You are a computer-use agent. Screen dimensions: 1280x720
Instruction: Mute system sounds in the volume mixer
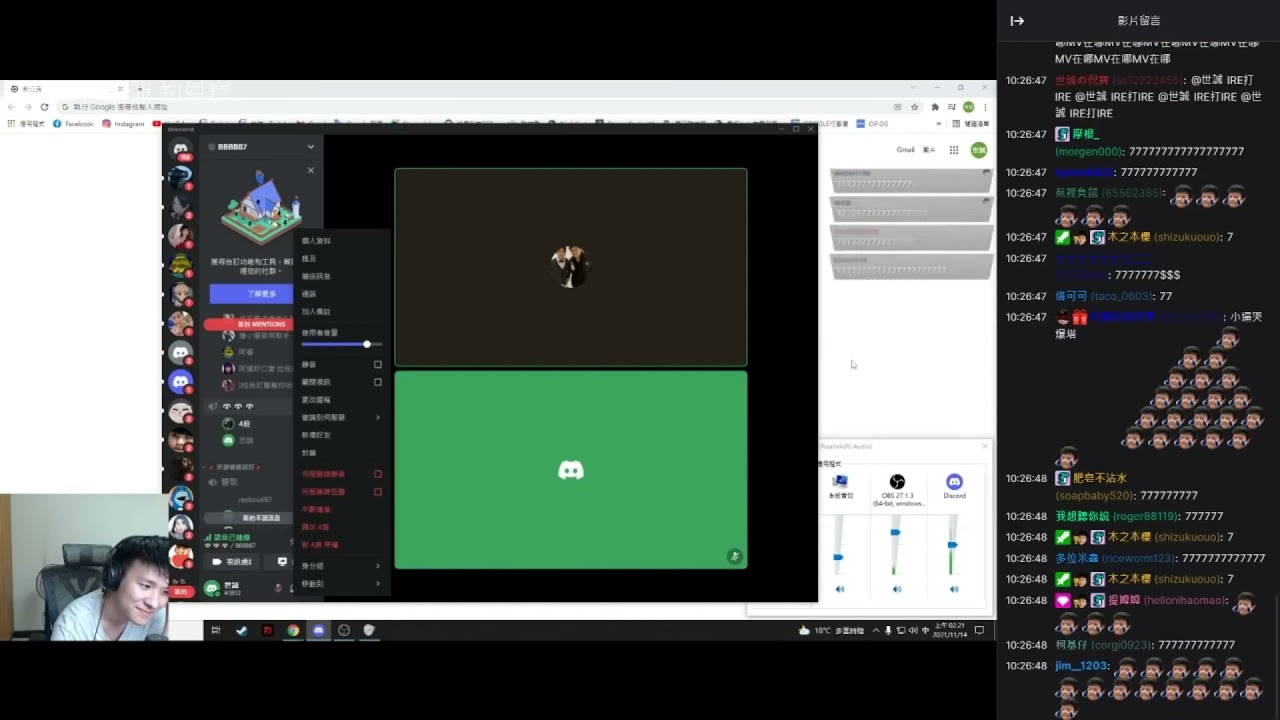[x=839, y=589]
